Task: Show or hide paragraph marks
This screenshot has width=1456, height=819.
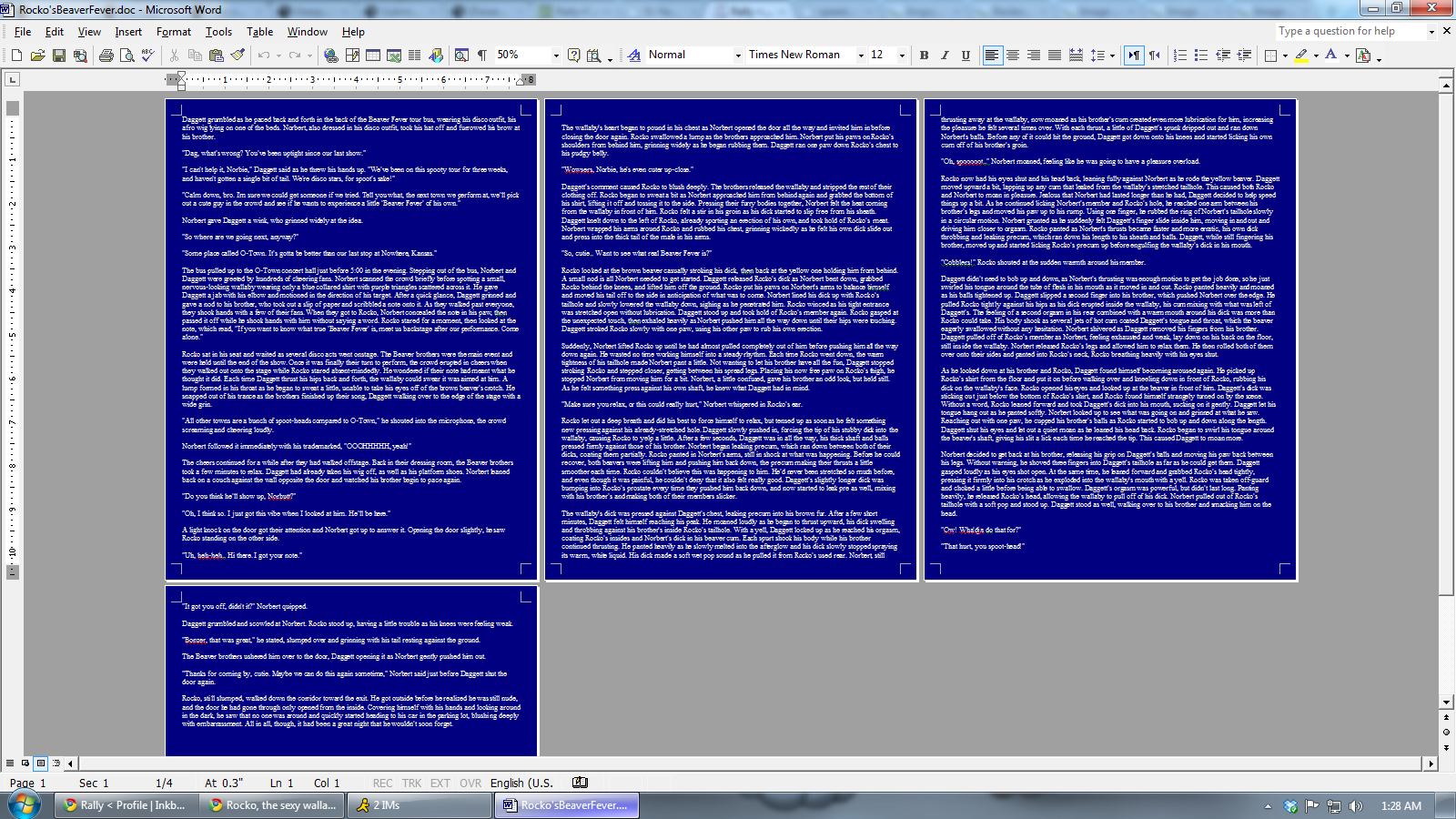Action: [x=482, y=56]
